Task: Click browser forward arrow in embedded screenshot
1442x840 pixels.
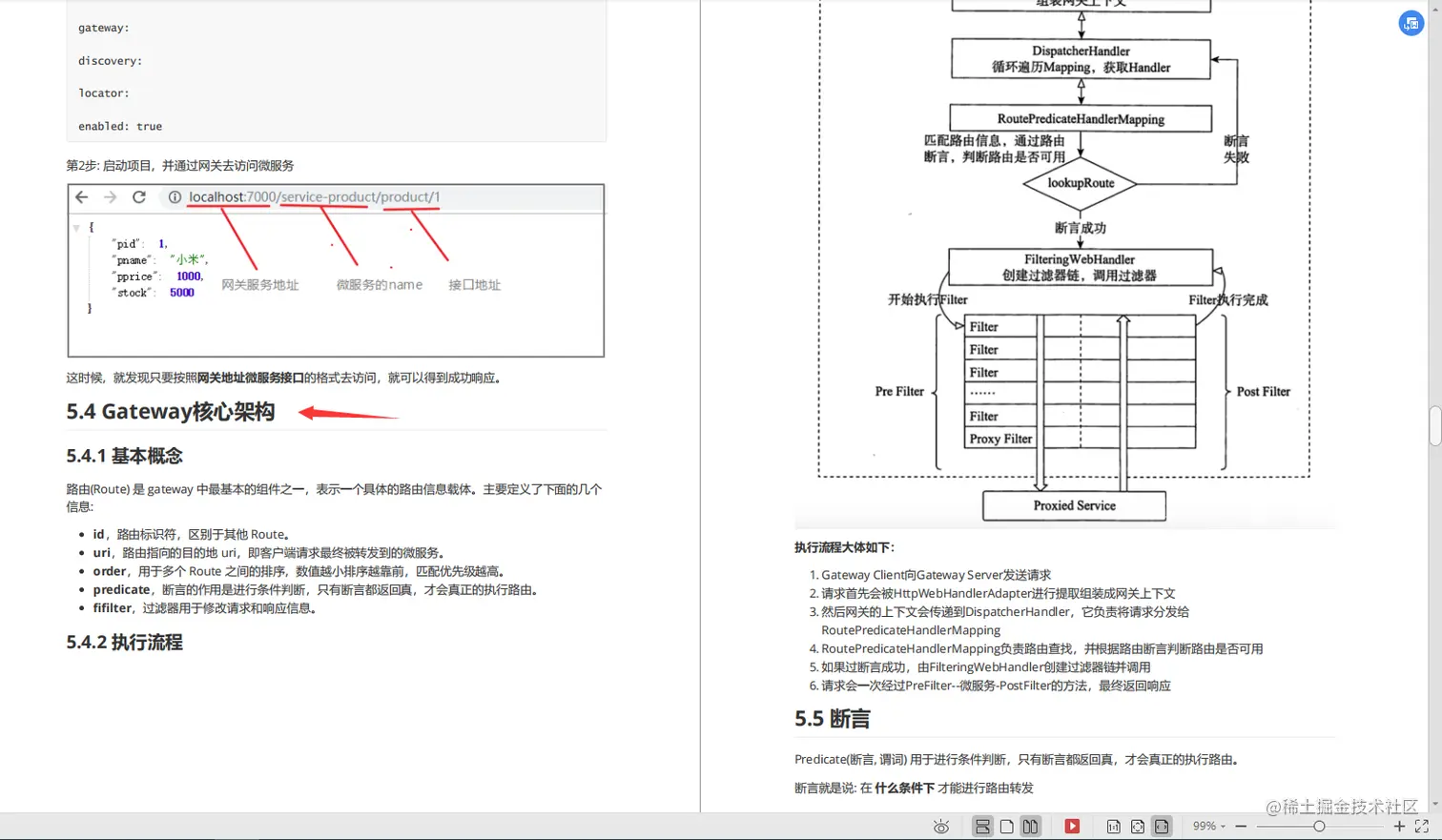Action: point(111,197)
